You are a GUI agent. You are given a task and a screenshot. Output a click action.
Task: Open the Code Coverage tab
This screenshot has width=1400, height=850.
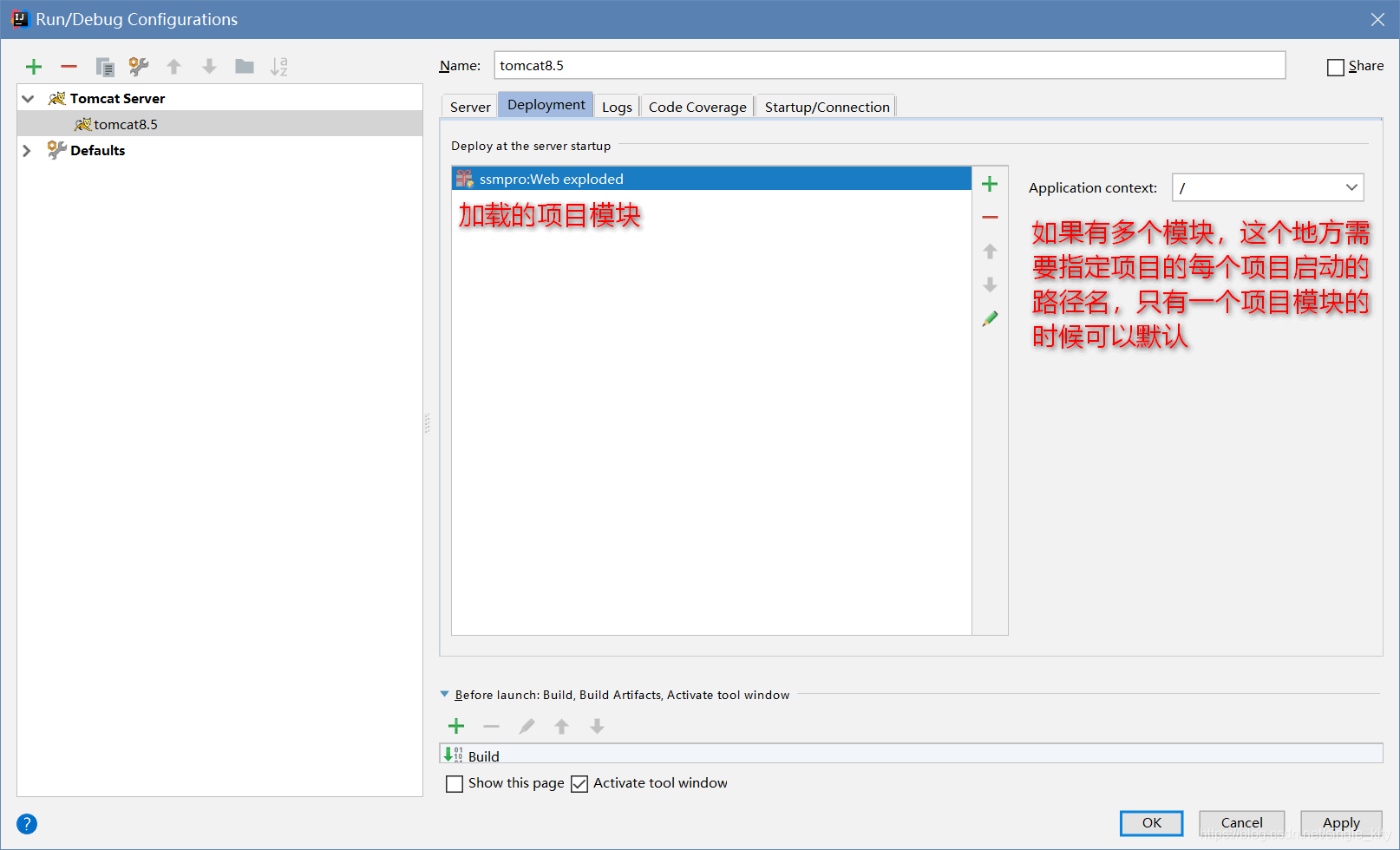pos(697,107)
